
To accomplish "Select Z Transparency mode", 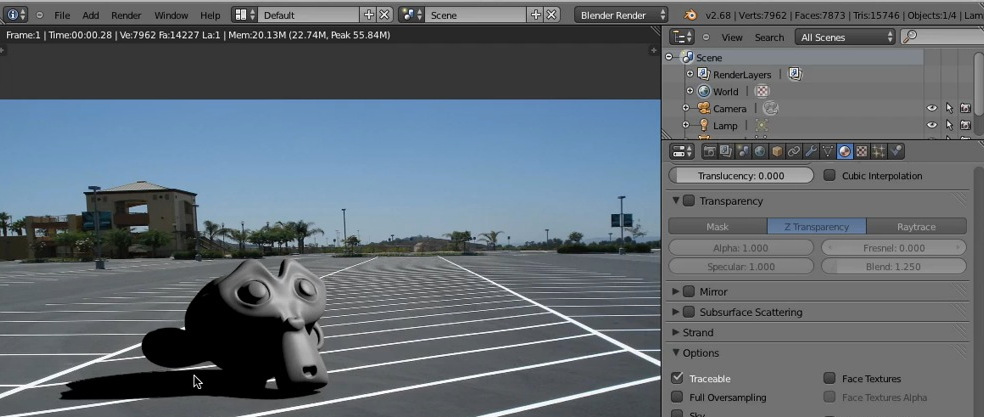I will click(817, 226).
